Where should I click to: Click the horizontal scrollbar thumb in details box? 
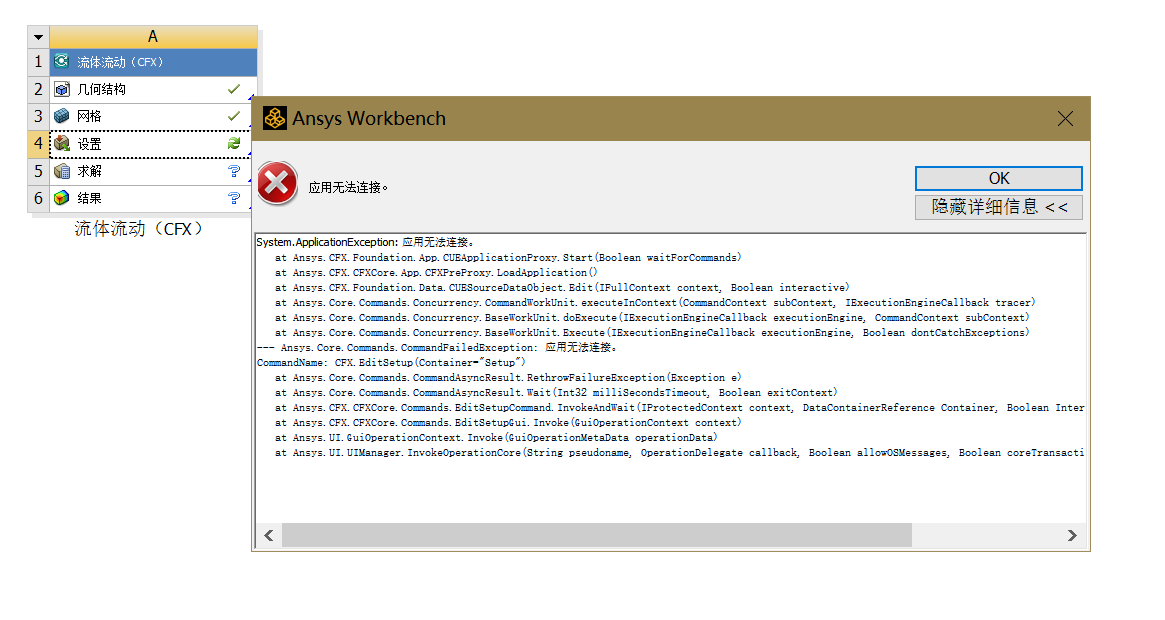[x=597, y=535]
